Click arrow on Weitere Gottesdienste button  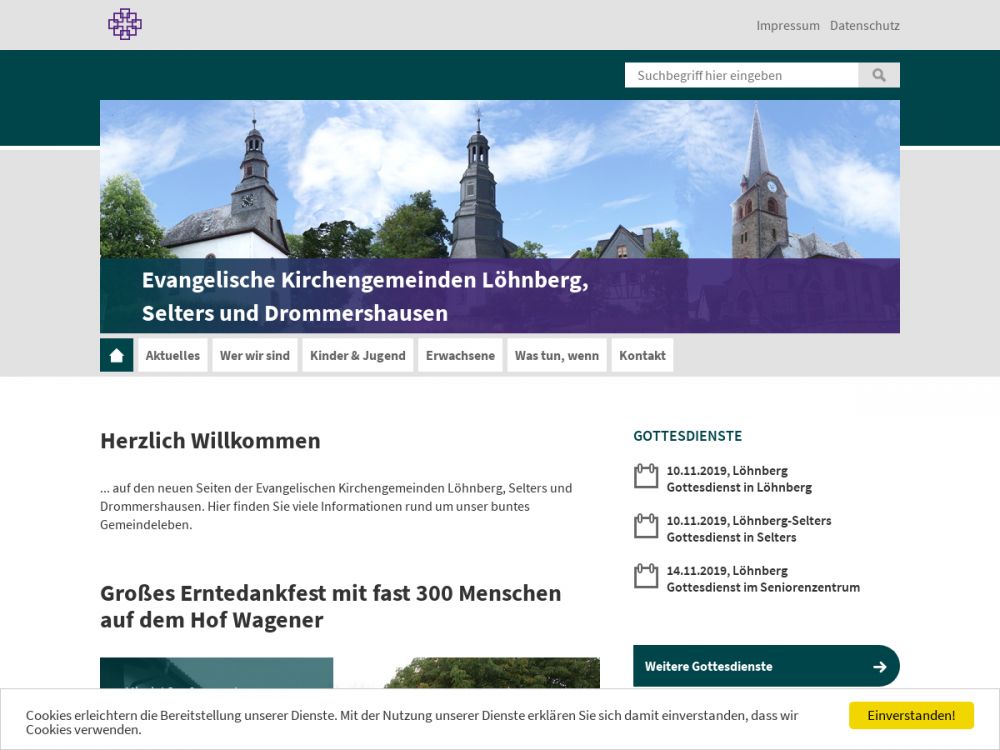click(879, 667)
